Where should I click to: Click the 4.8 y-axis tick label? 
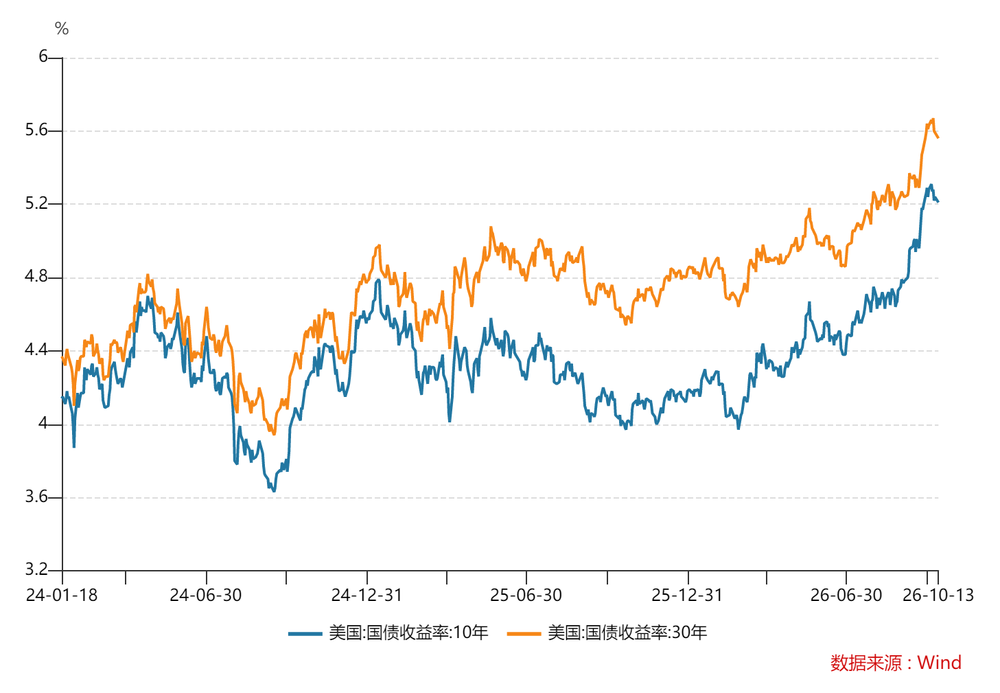(x=36, y=277)
